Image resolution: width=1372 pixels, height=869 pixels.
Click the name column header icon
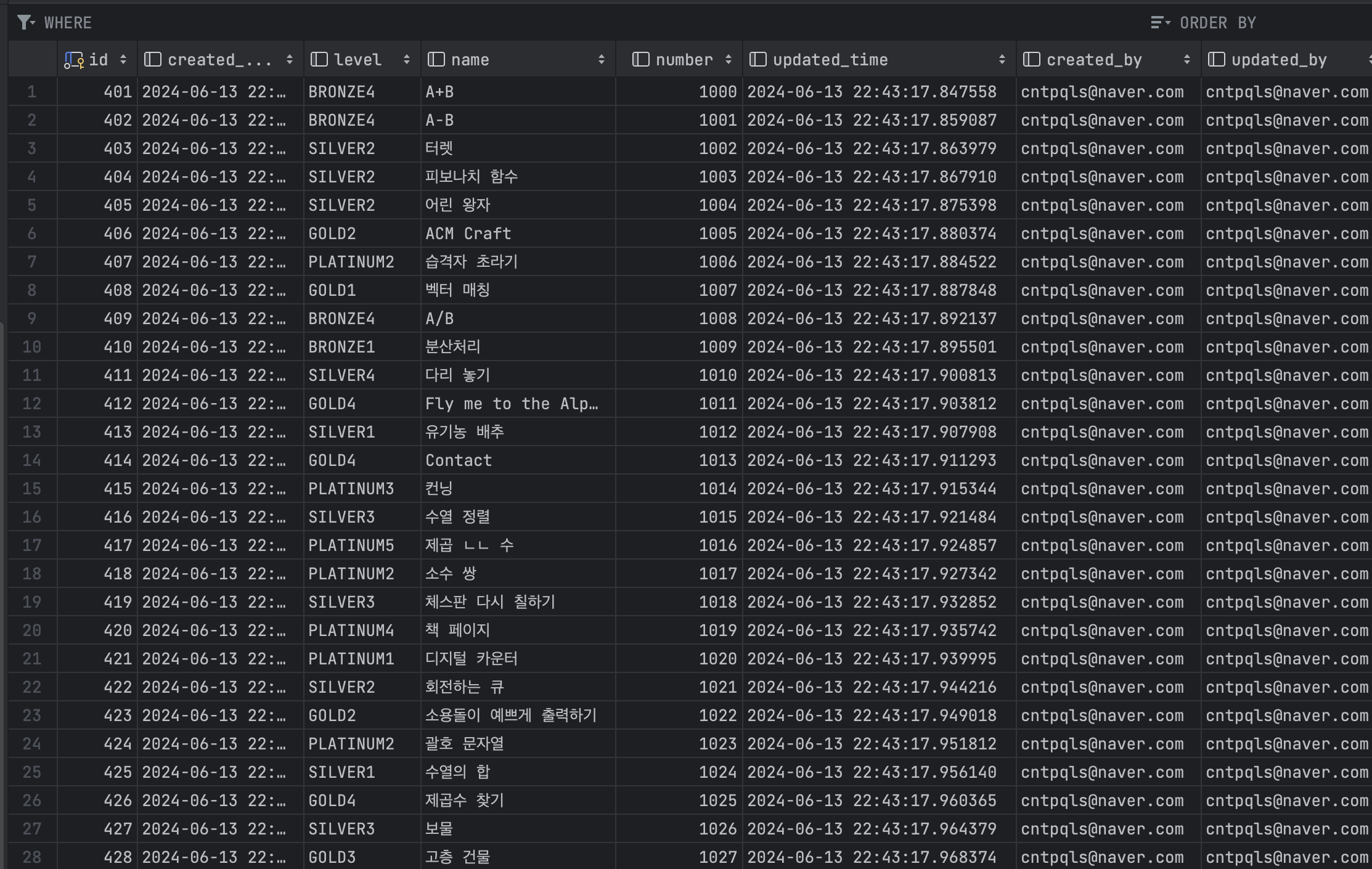coord(436,60)
